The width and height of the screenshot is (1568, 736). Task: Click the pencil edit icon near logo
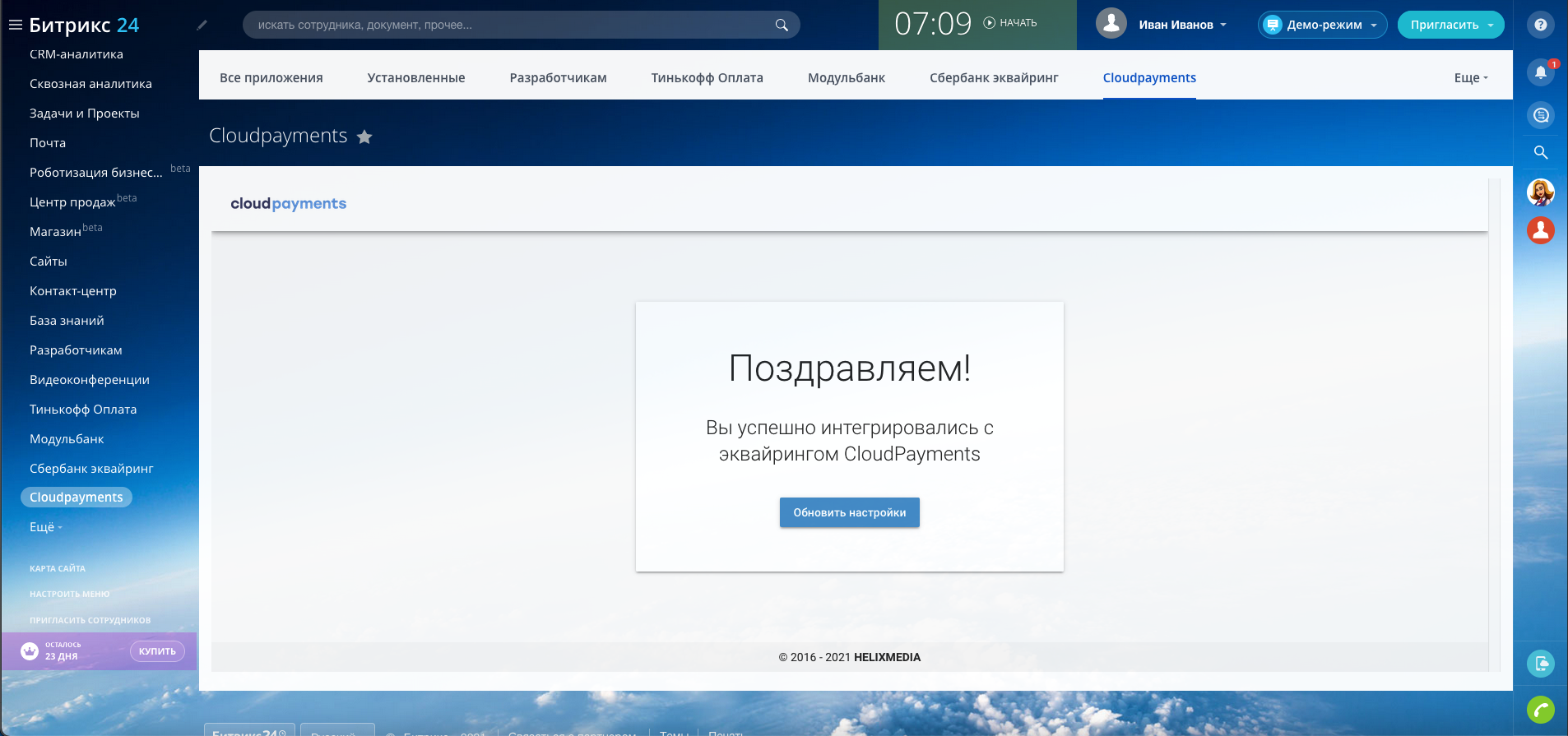pos(202,25)
